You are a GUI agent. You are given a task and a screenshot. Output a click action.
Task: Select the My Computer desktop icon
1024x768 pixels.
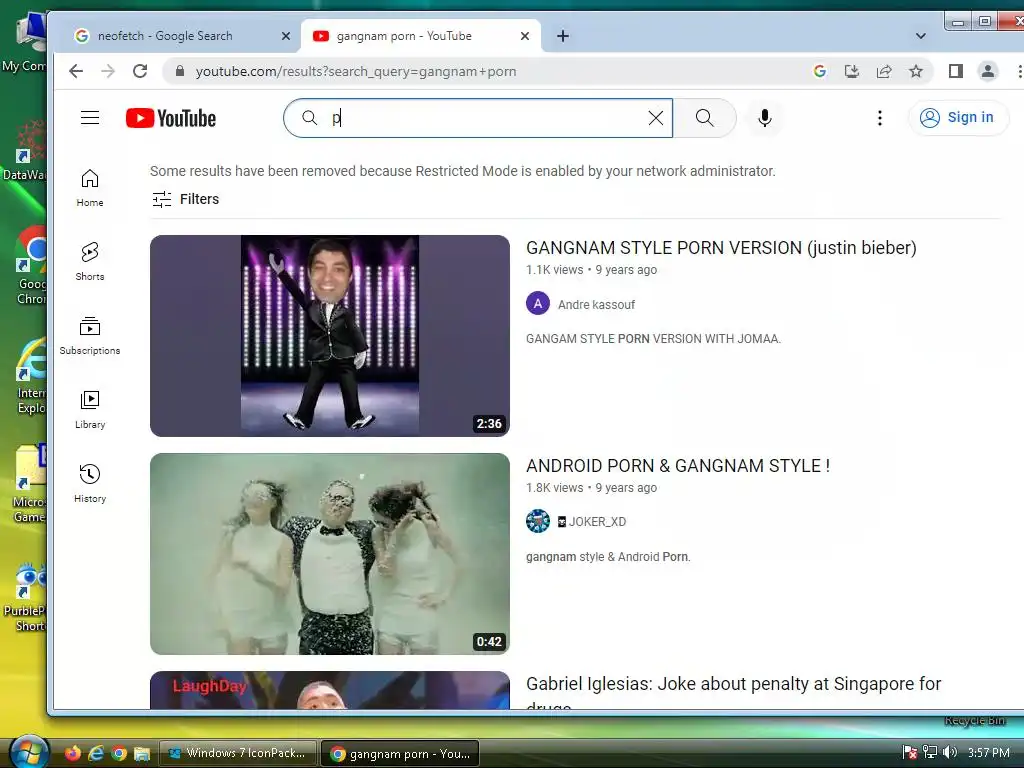pyautogui.click(x=26, y=43)
